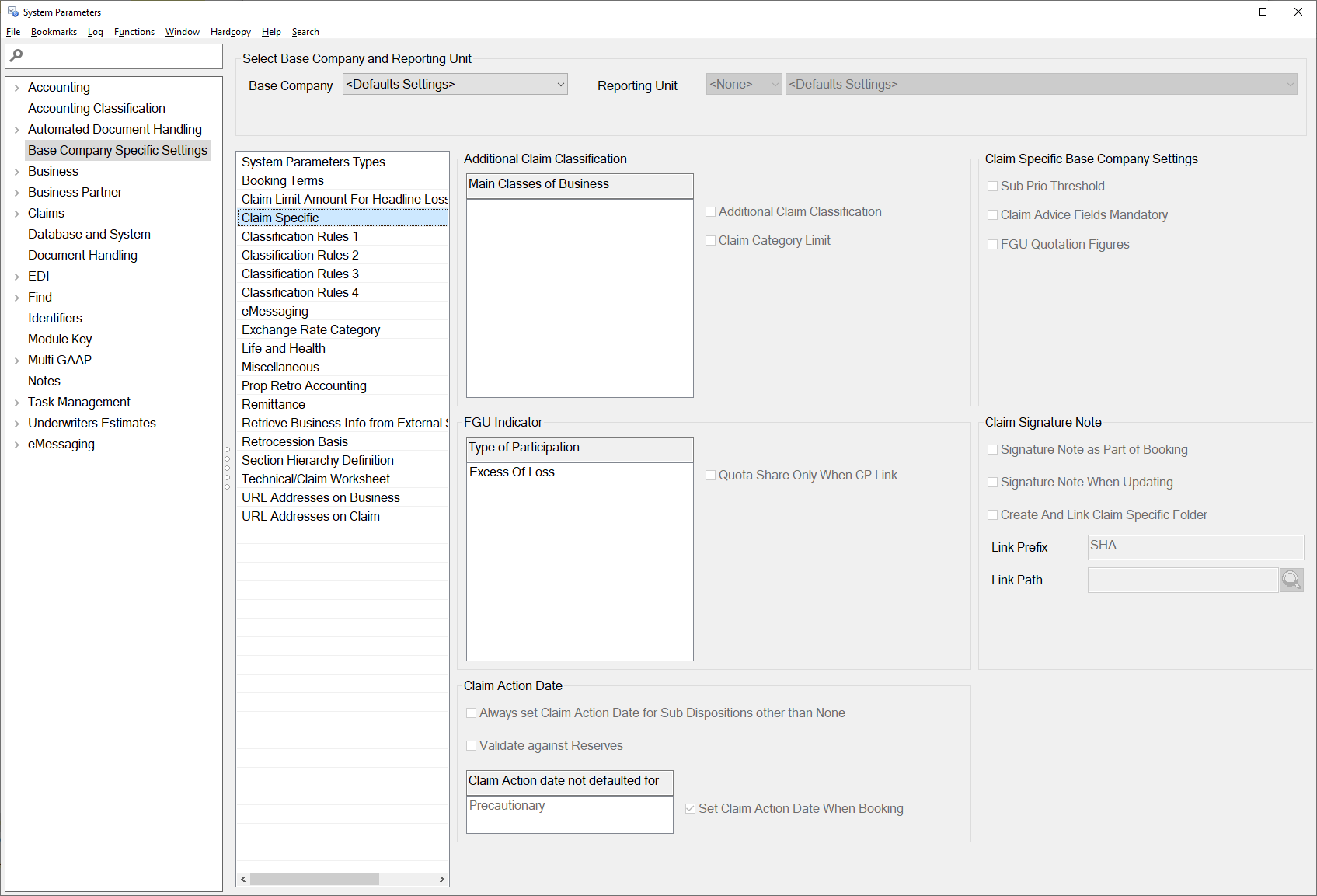
Task: Enable Validate against Reserves checkbox
Action: (x=471, y=746)
